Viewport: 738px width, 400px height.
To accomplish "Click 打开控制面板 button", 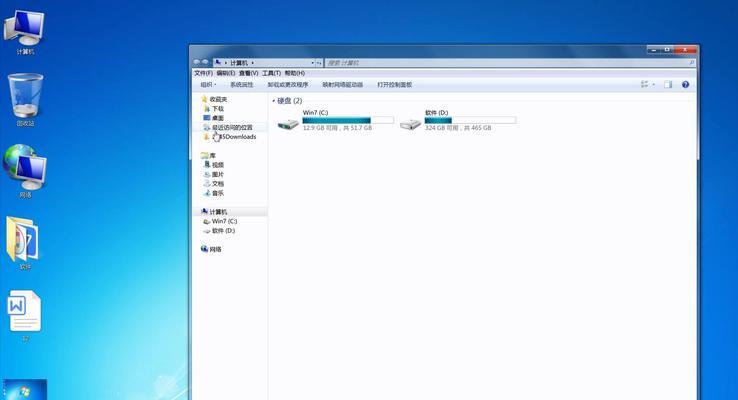I will coord(394,85).
